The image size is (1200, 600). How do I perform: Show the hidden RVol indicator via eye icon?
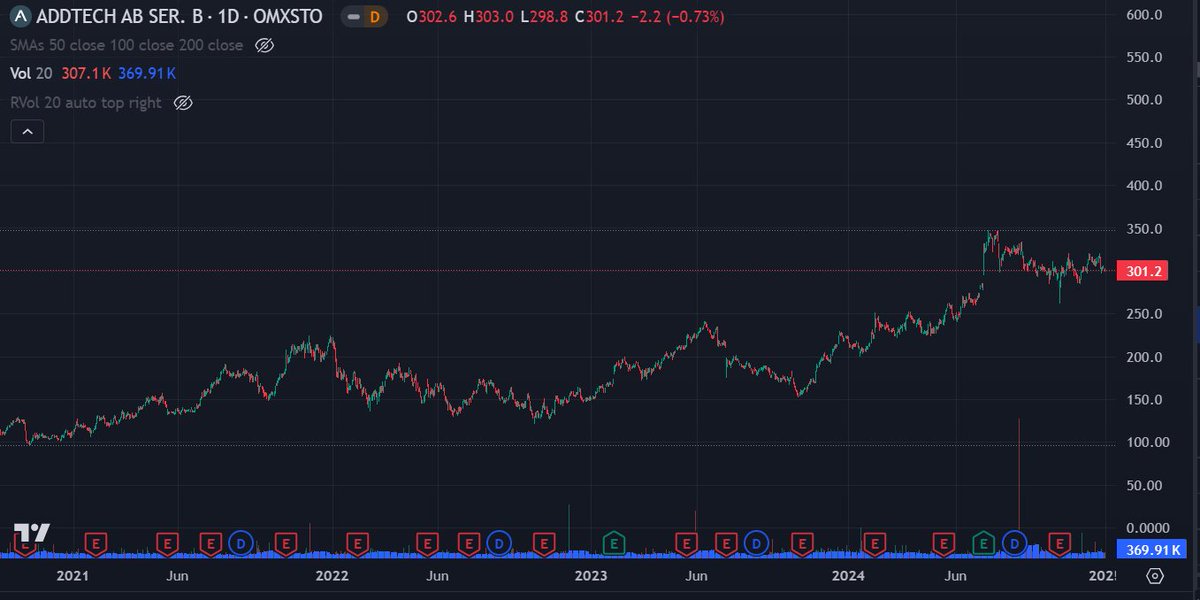(x=182, y=103)
